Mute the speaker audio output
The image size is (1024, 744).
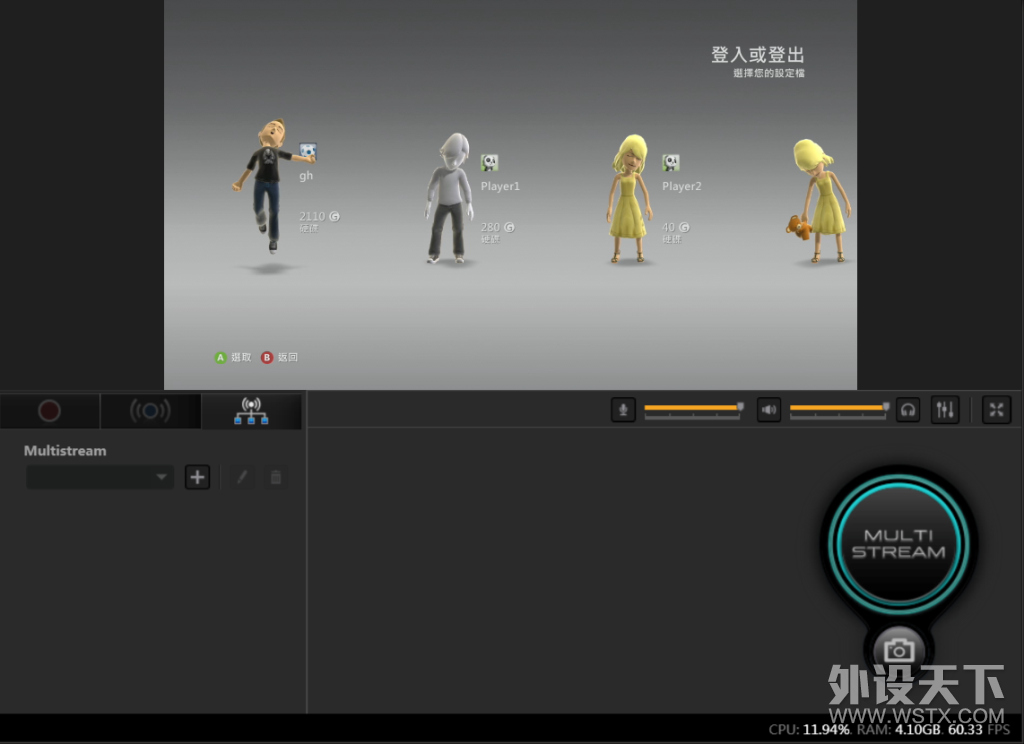pyautogui.click(x=769, y=410)
